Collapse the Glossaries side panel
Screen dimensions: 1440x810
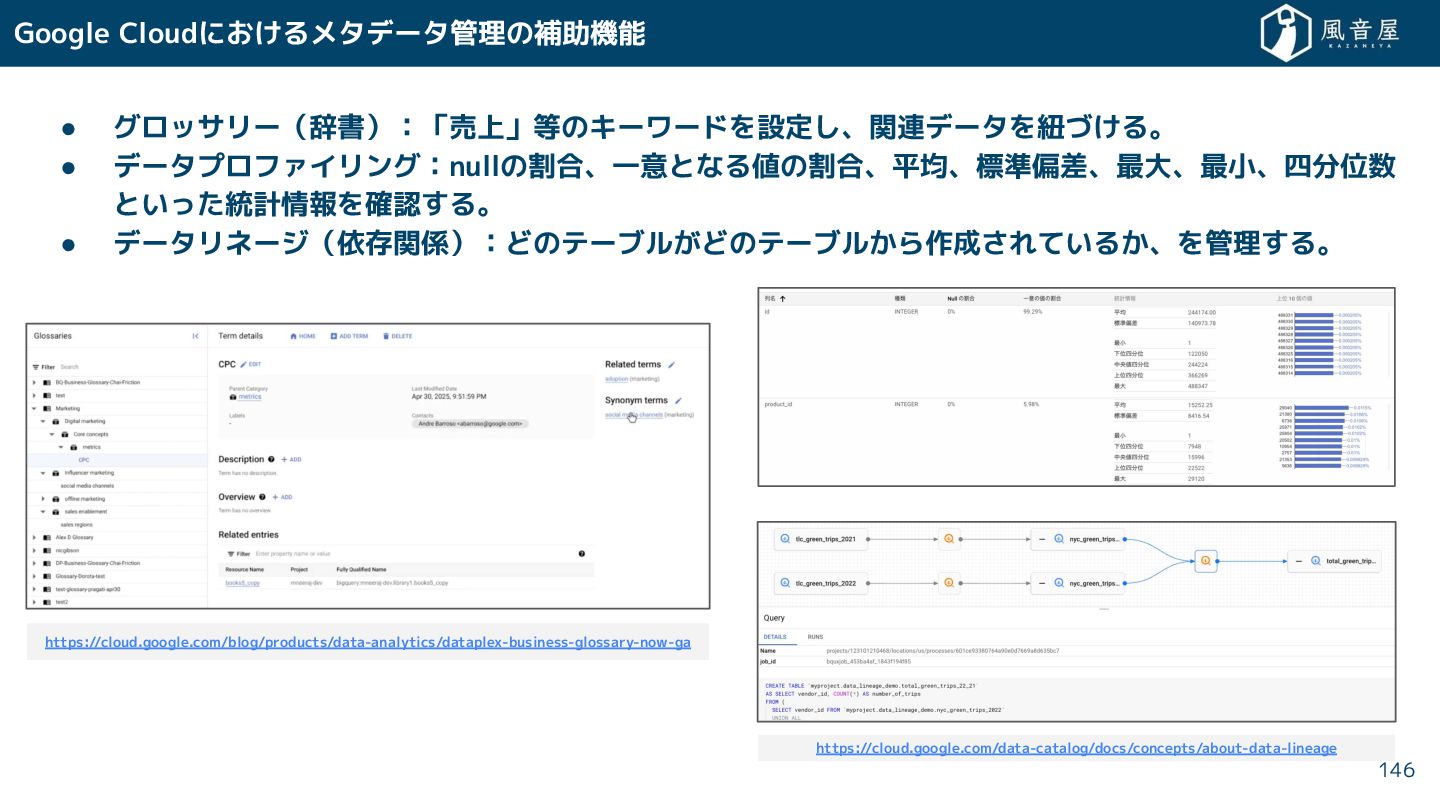[195, 336]
